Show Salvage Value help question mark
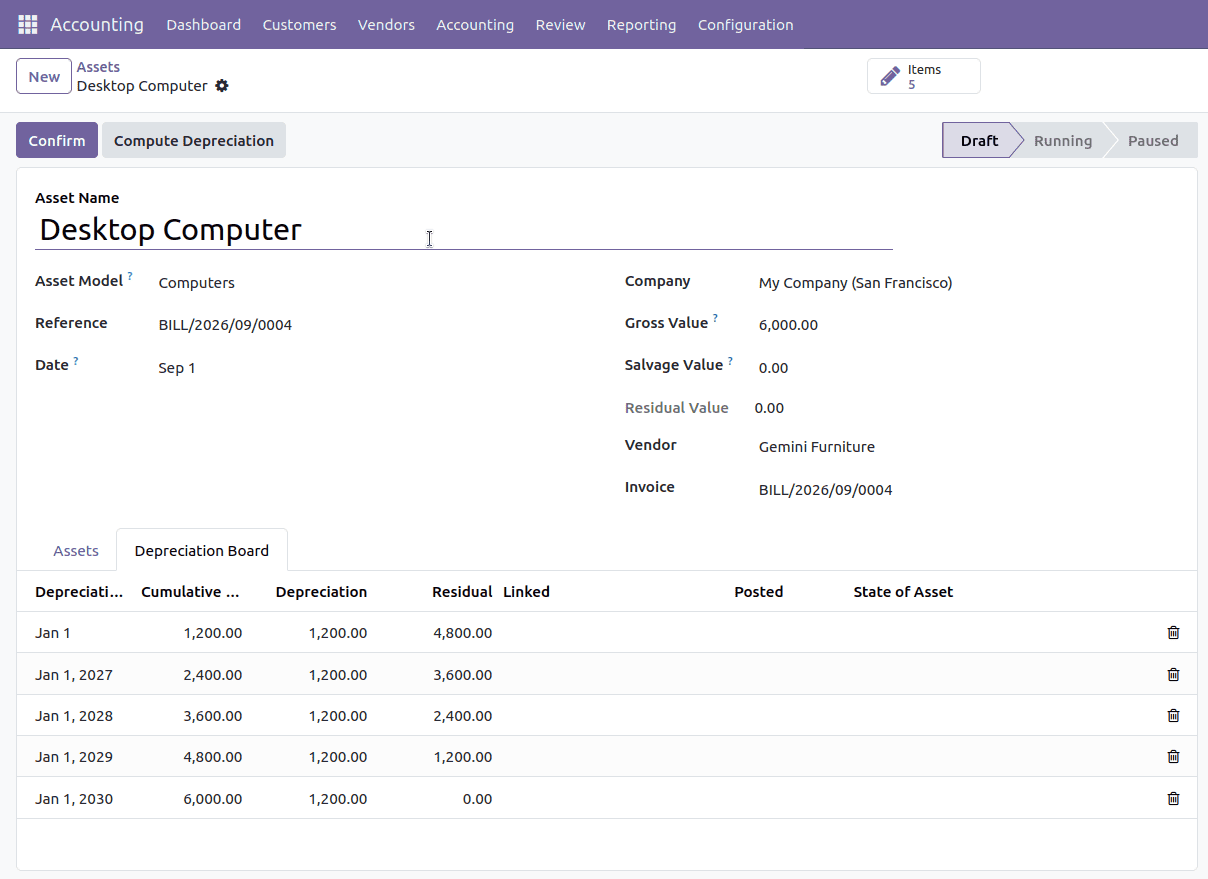The image size is (1208, 879). point(730,360)
